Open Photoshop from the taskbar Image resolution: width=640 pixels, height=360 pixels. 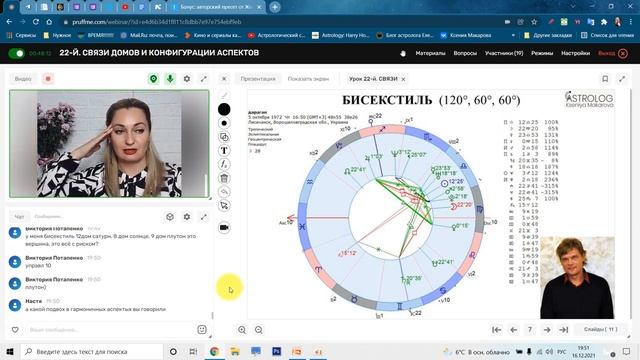tap(276, 351)
